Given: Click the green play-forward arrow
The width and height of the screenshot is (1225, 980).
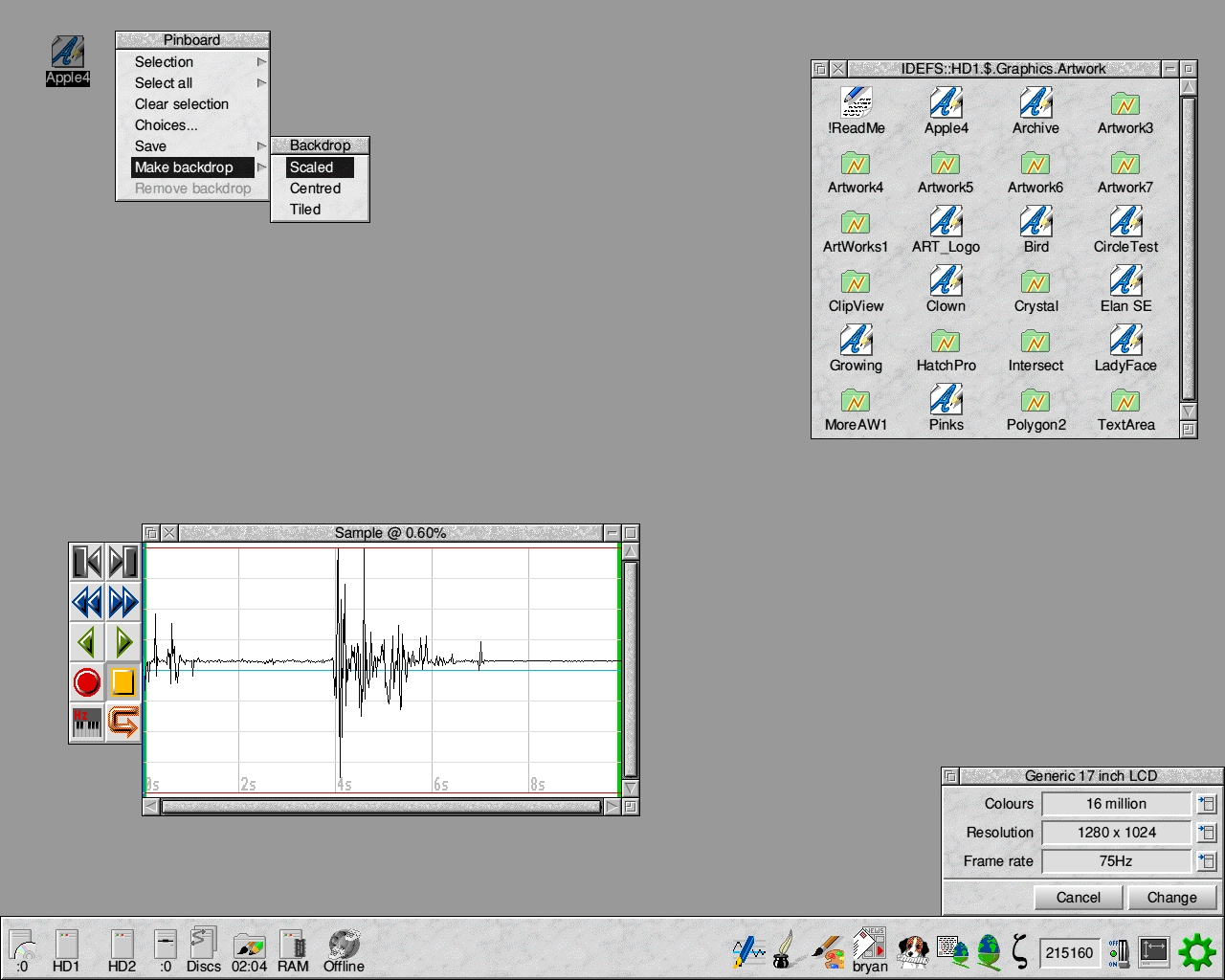Looking at the screenshot, I should point(123,642).
